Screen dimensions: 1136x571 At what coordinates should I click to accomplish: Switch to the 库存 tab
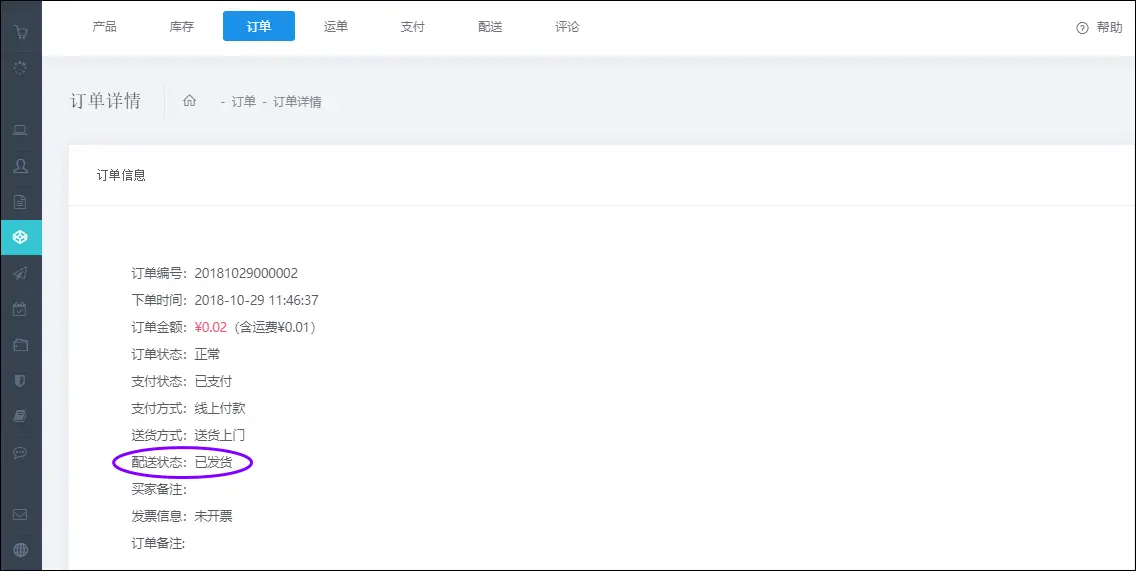coord(182,27)
